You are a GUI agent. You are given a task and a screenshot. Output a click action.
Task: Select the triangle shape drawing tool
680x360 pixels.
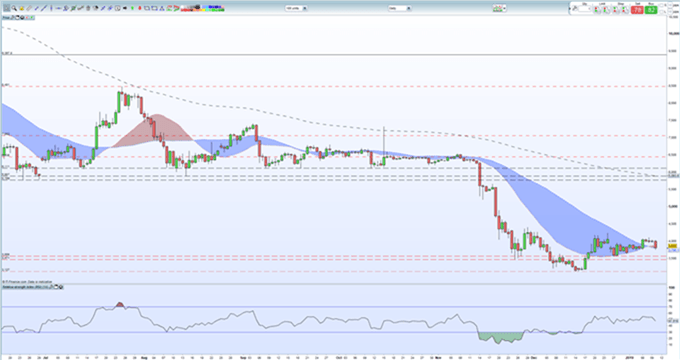click(162, 8)
